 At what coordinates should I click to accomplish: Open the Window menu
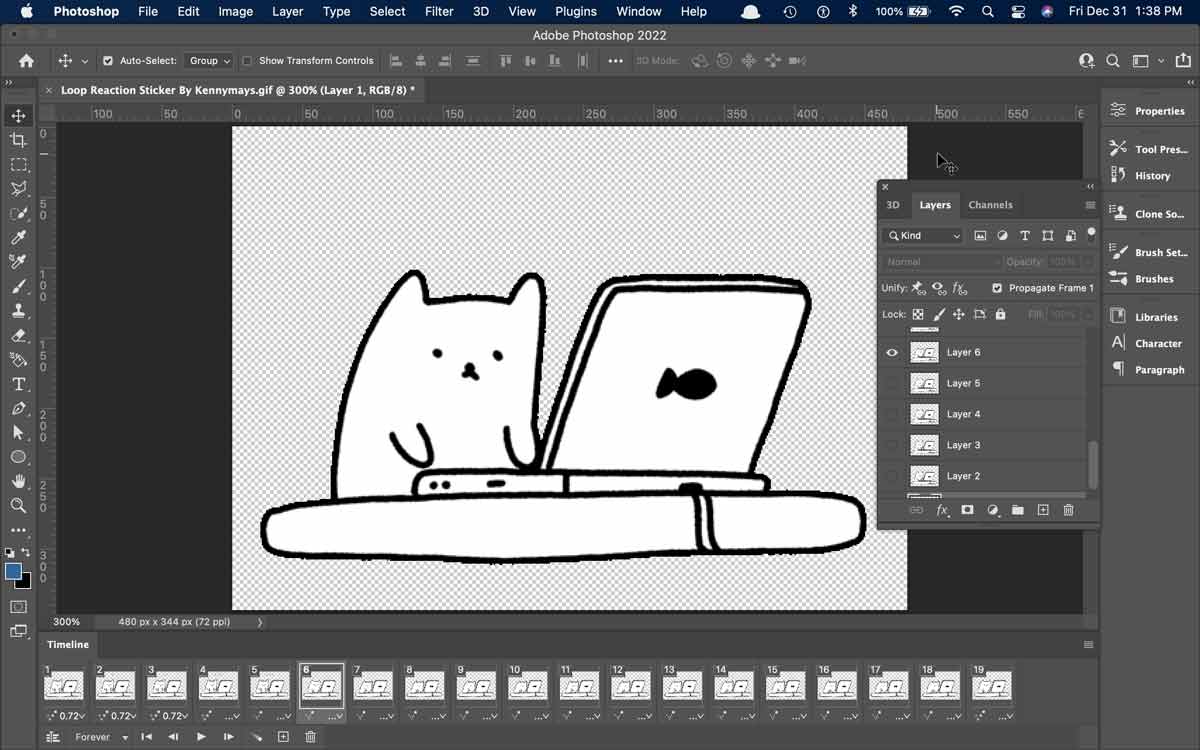(x=638, y=12)
